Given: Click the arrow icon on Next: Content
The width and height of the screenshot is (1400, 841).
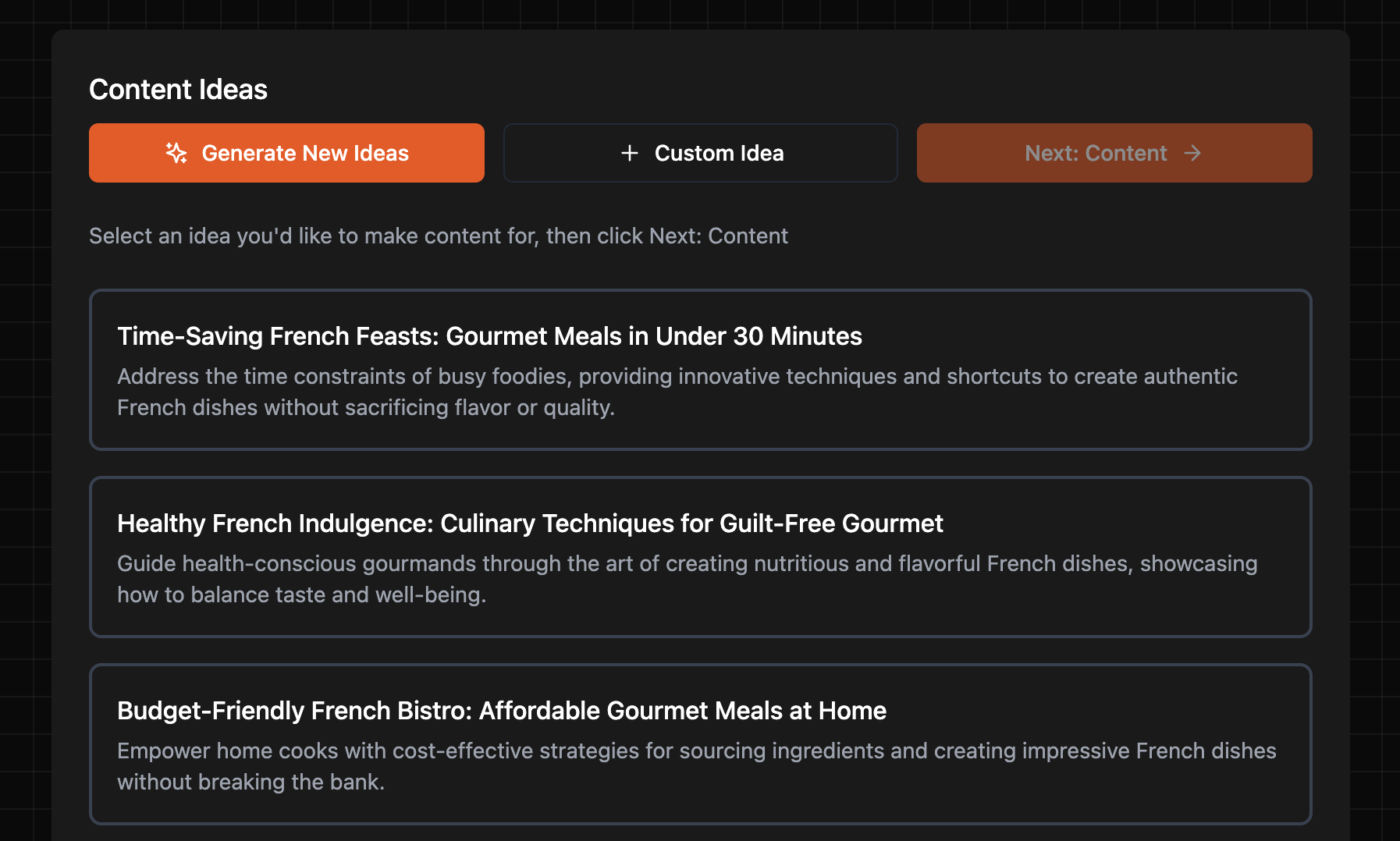Looking at the screenshot, I should coord(1192,153).
